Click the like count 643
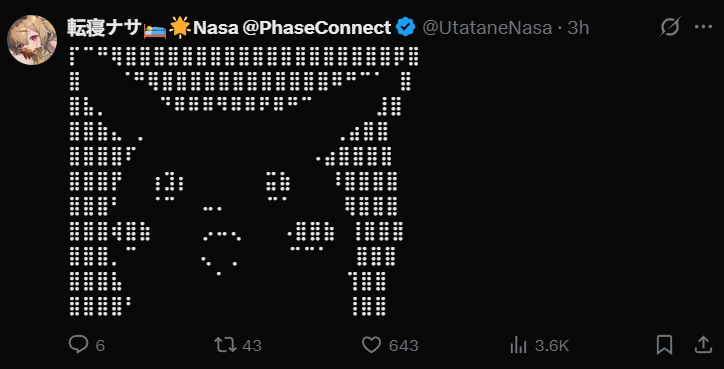The image size is (724, 369). point(404,345)
